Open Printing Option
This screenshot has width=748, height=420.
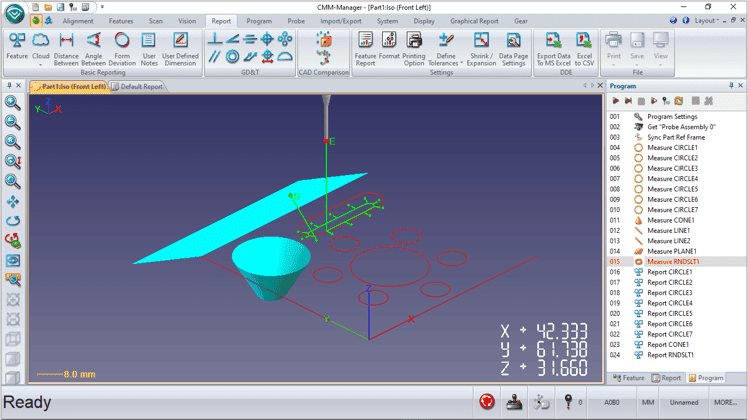click(x=414, y=49)
